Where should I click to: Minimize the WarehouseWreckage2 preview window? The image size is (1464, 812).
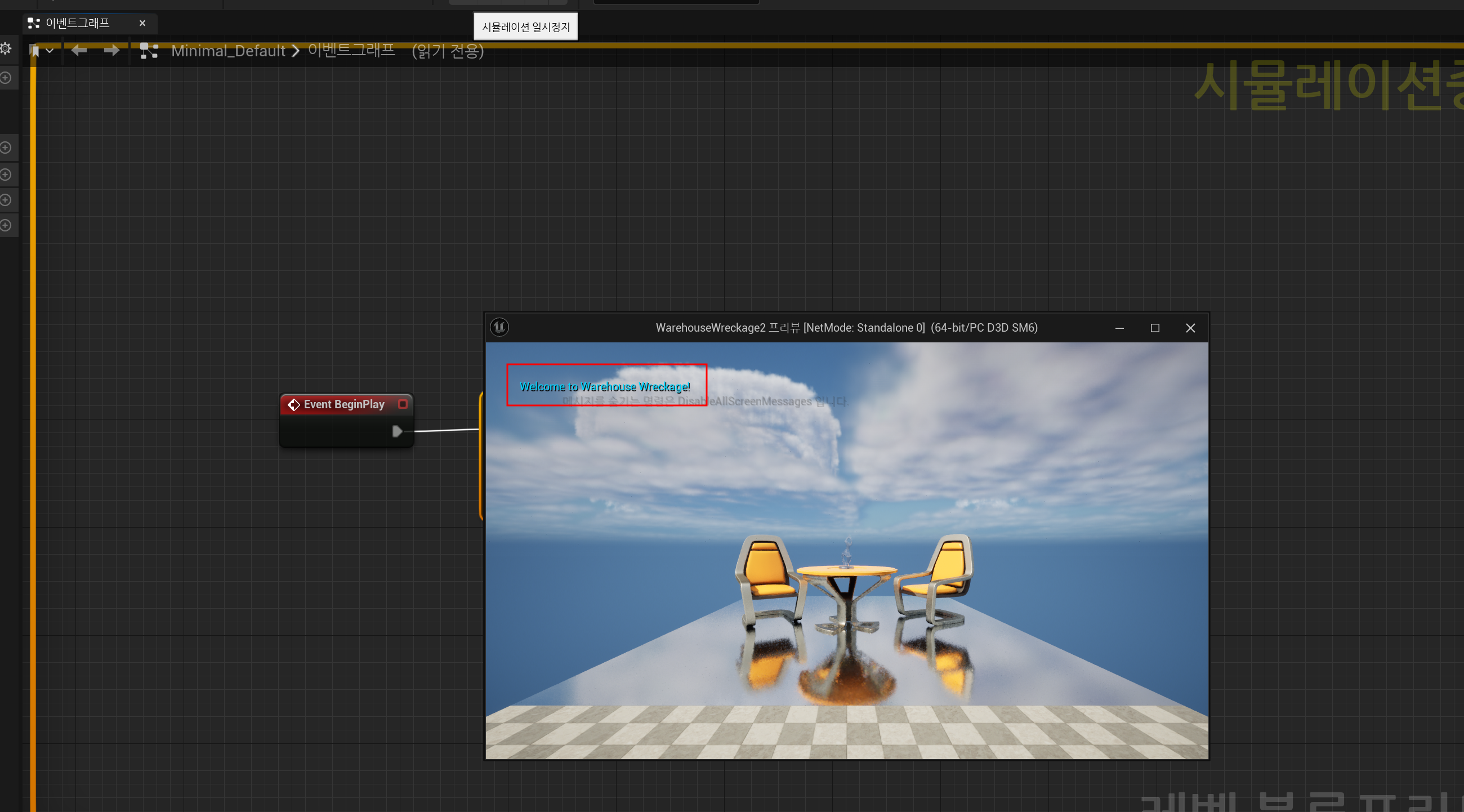1119,328
